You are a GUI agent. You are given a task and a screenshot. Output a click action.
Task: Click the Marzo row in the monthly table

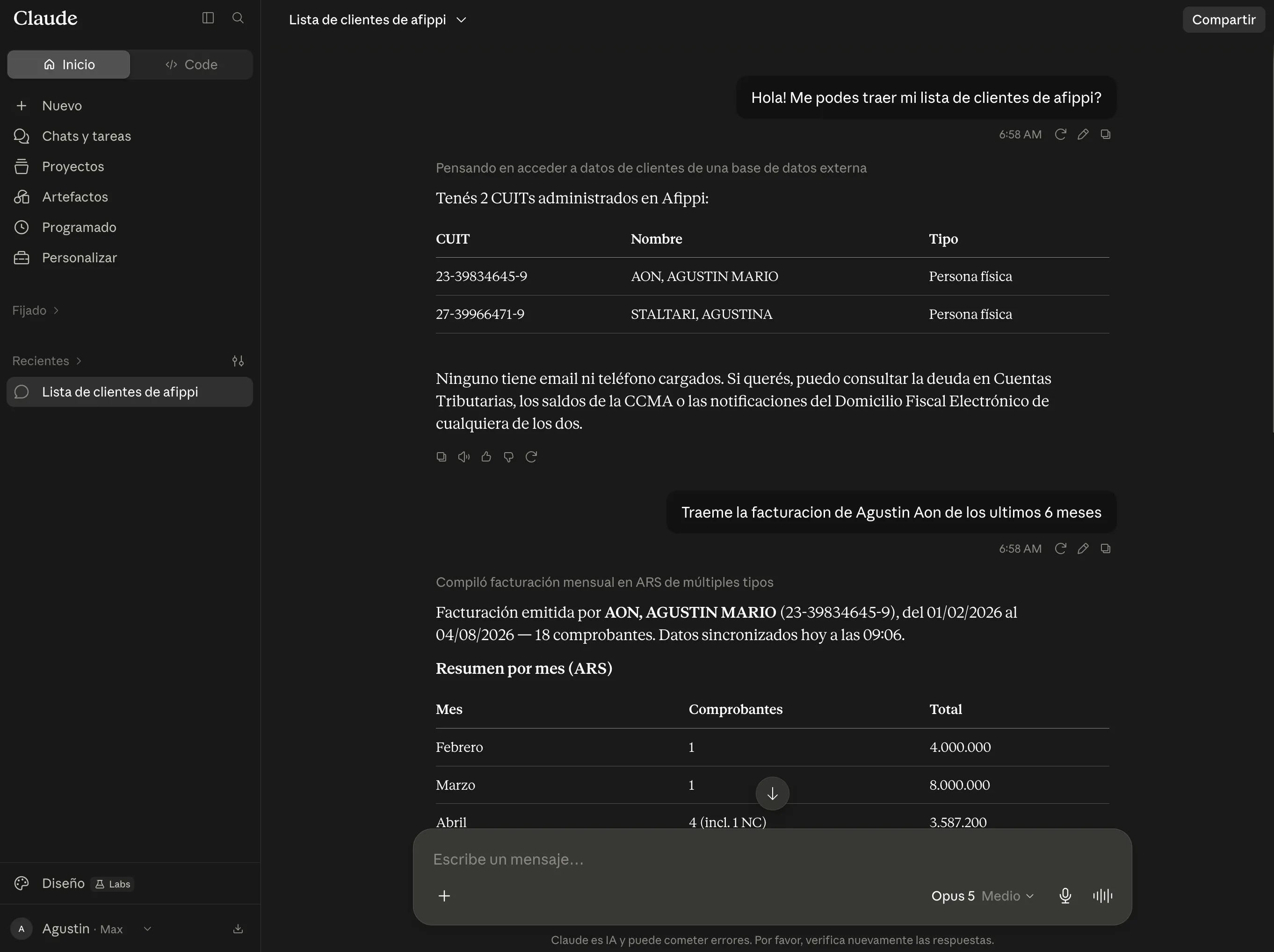coord(772,785)
